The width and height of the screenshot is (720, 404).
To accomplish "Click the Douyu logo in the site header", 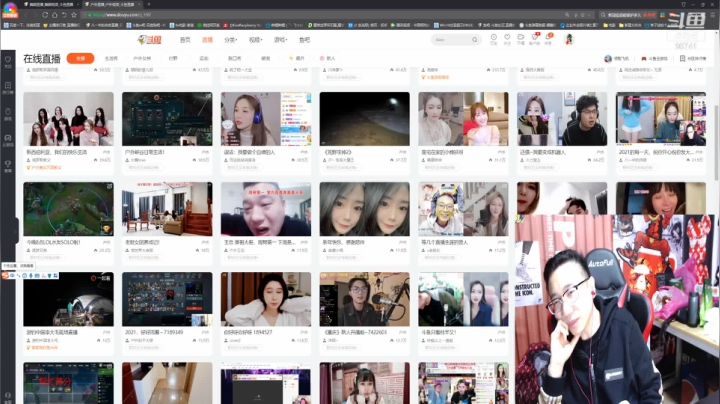I will tap(150, 40).
